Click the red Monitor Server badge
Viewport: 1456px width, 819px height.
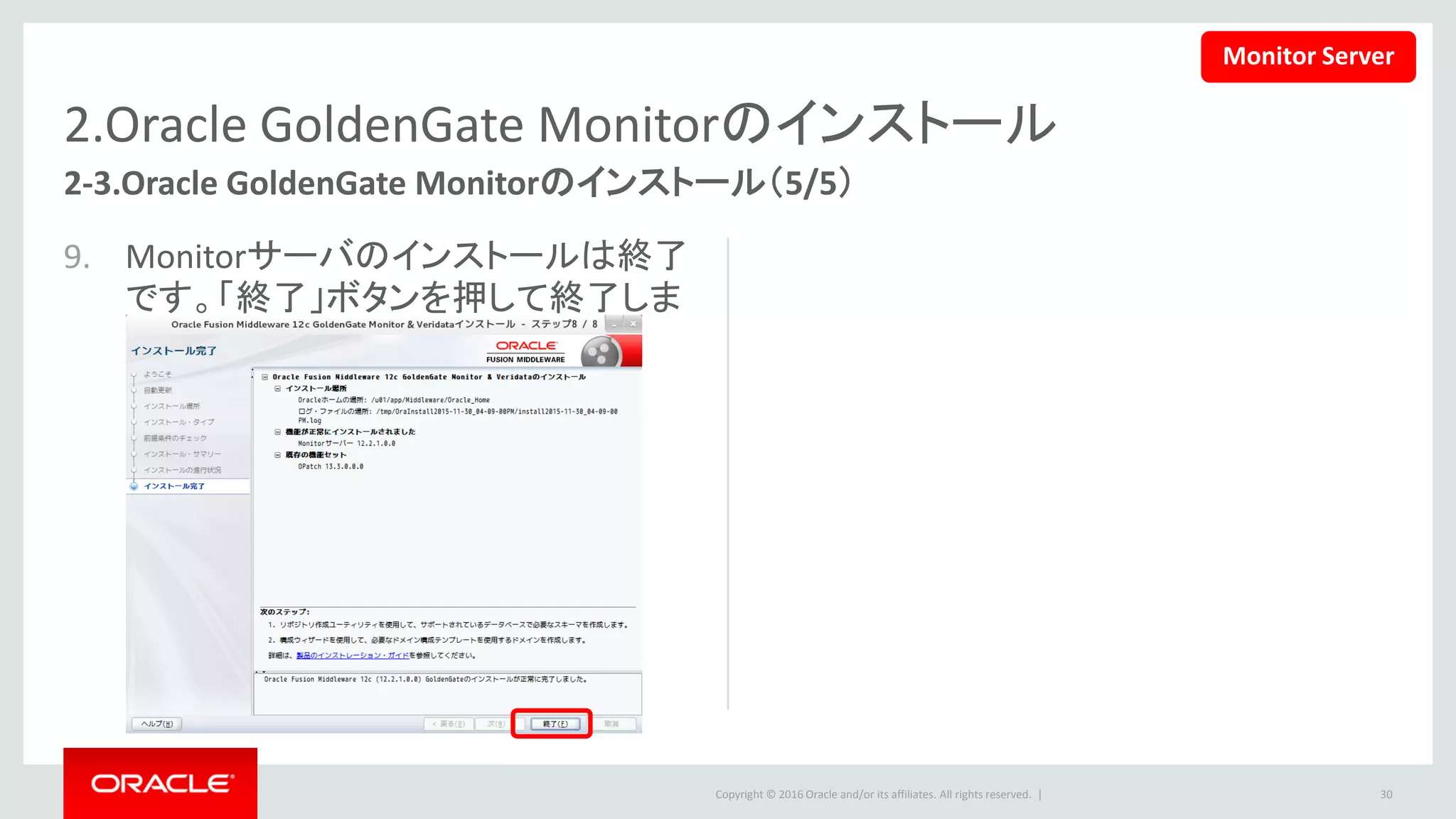click(1308, 56)
